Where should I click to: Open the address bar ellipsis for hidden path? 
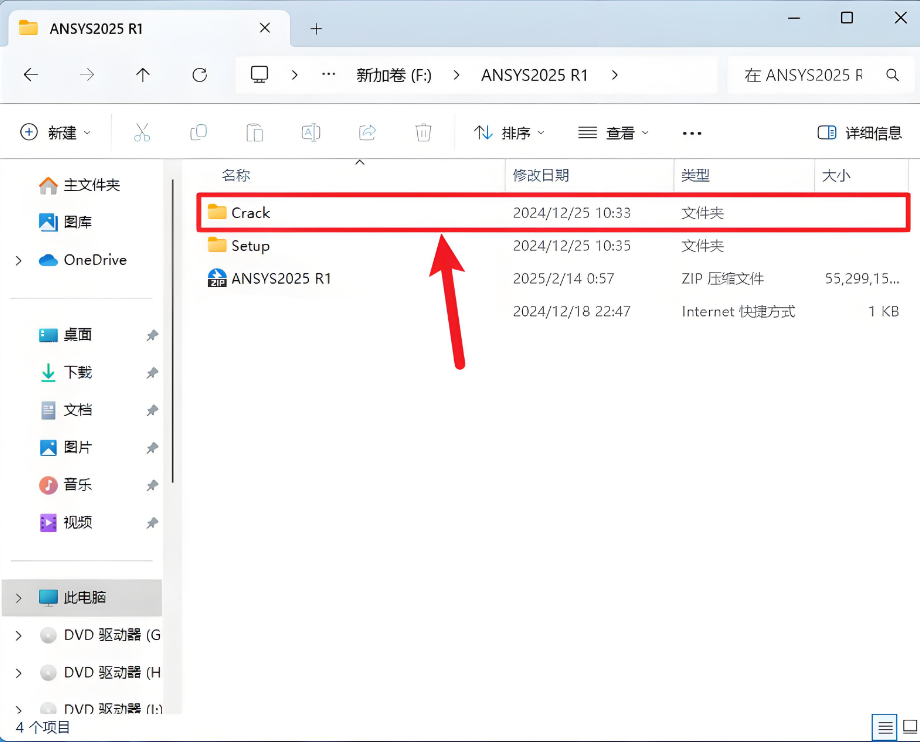pyautogui.click(x=329, y=74)
